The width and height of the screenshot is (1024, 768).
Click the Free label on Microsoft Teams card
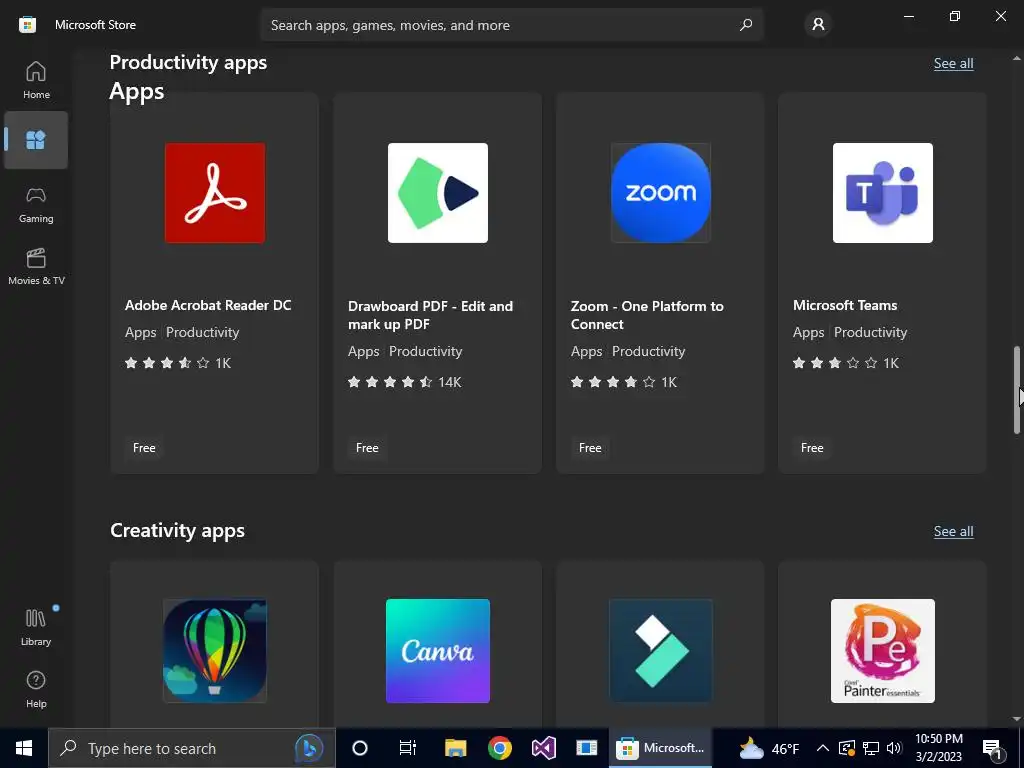(x=812, y=447)
